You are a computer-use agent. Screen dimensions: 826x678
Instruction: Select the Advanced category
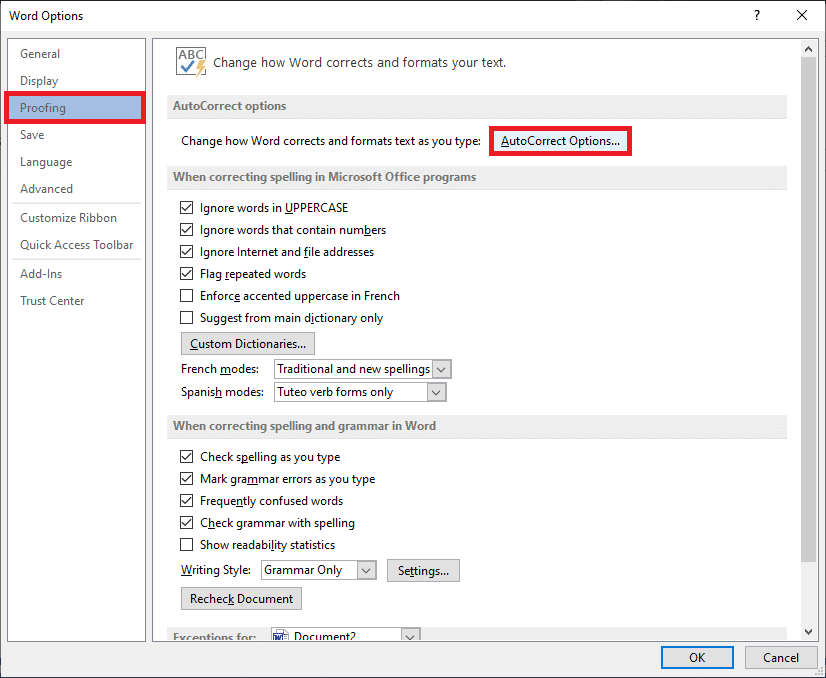[x=76, y=189]
